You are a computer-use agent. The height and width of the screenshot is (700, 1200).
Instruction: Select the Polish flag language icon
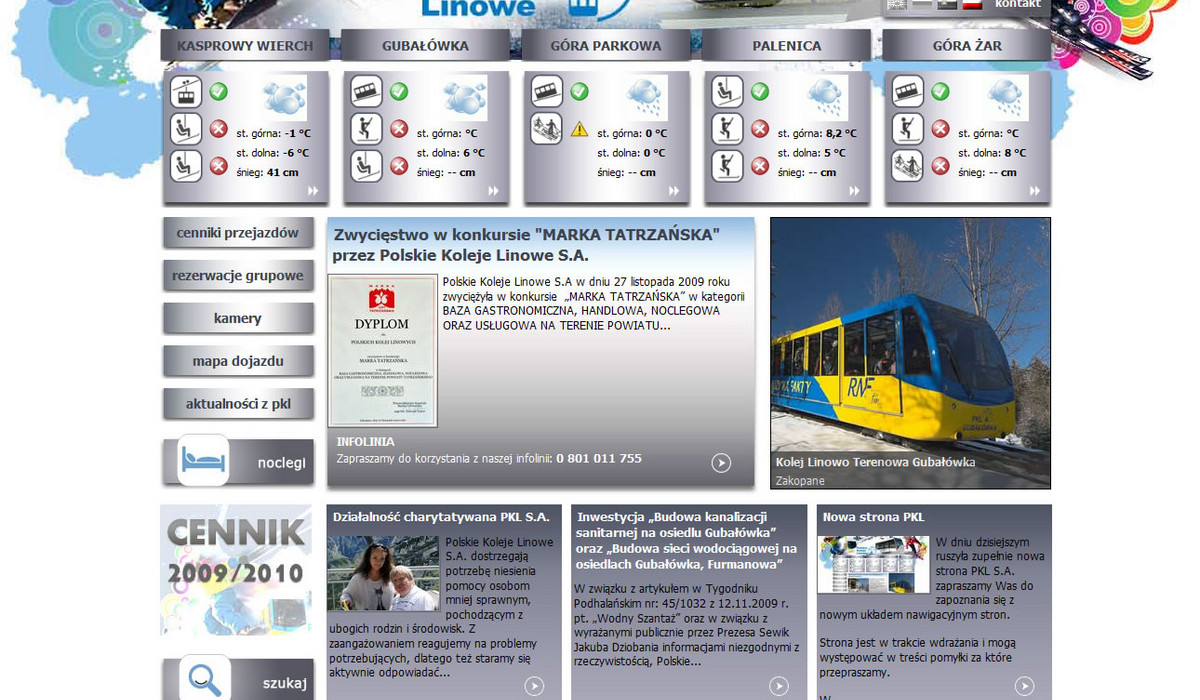coord(970,4)
